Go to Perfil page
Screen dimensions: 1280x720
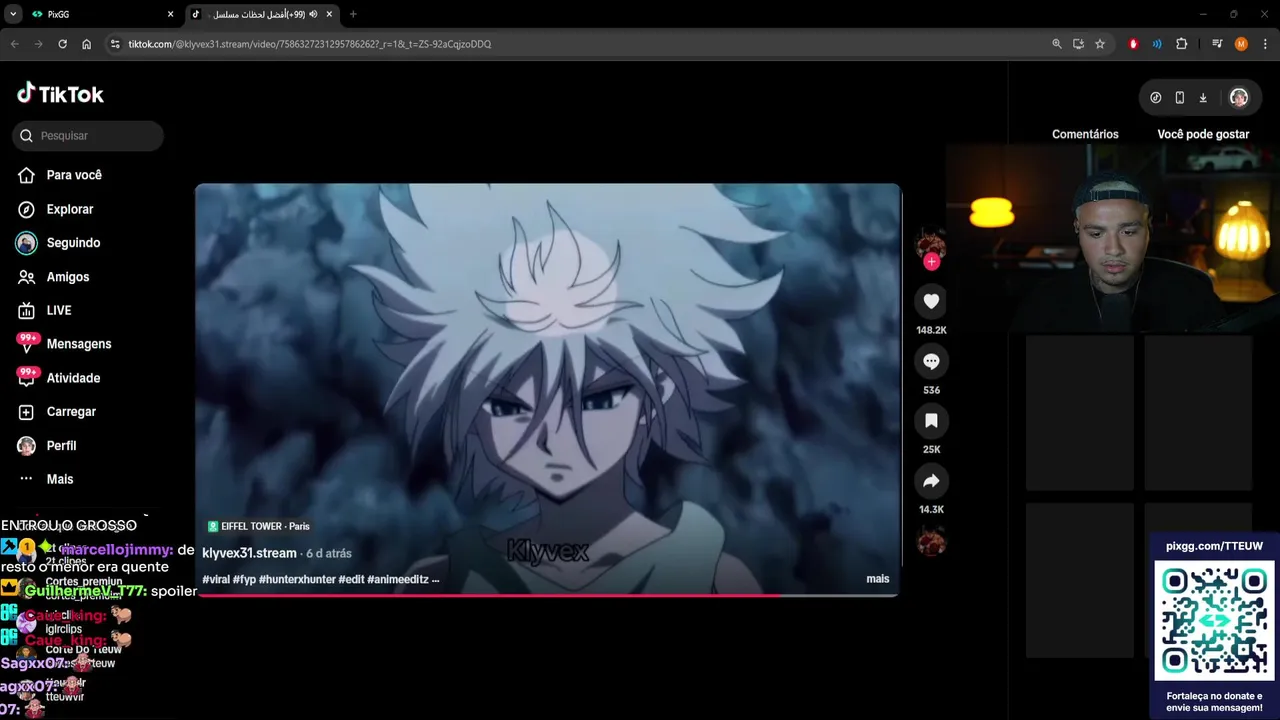47,446
